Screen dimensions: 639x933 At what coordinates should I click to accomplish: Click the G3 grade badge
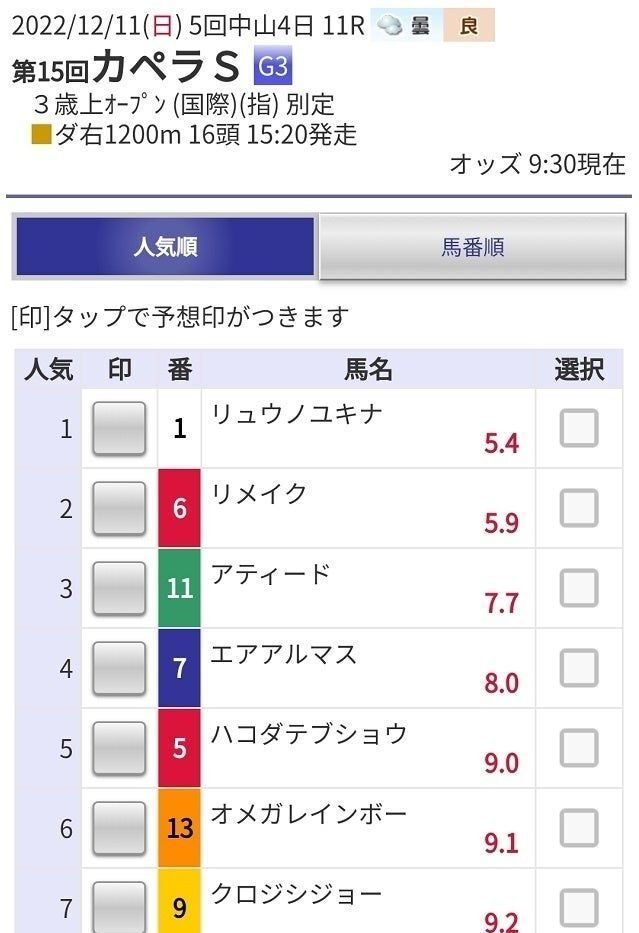pyautogui.click(x=273, y=67)
